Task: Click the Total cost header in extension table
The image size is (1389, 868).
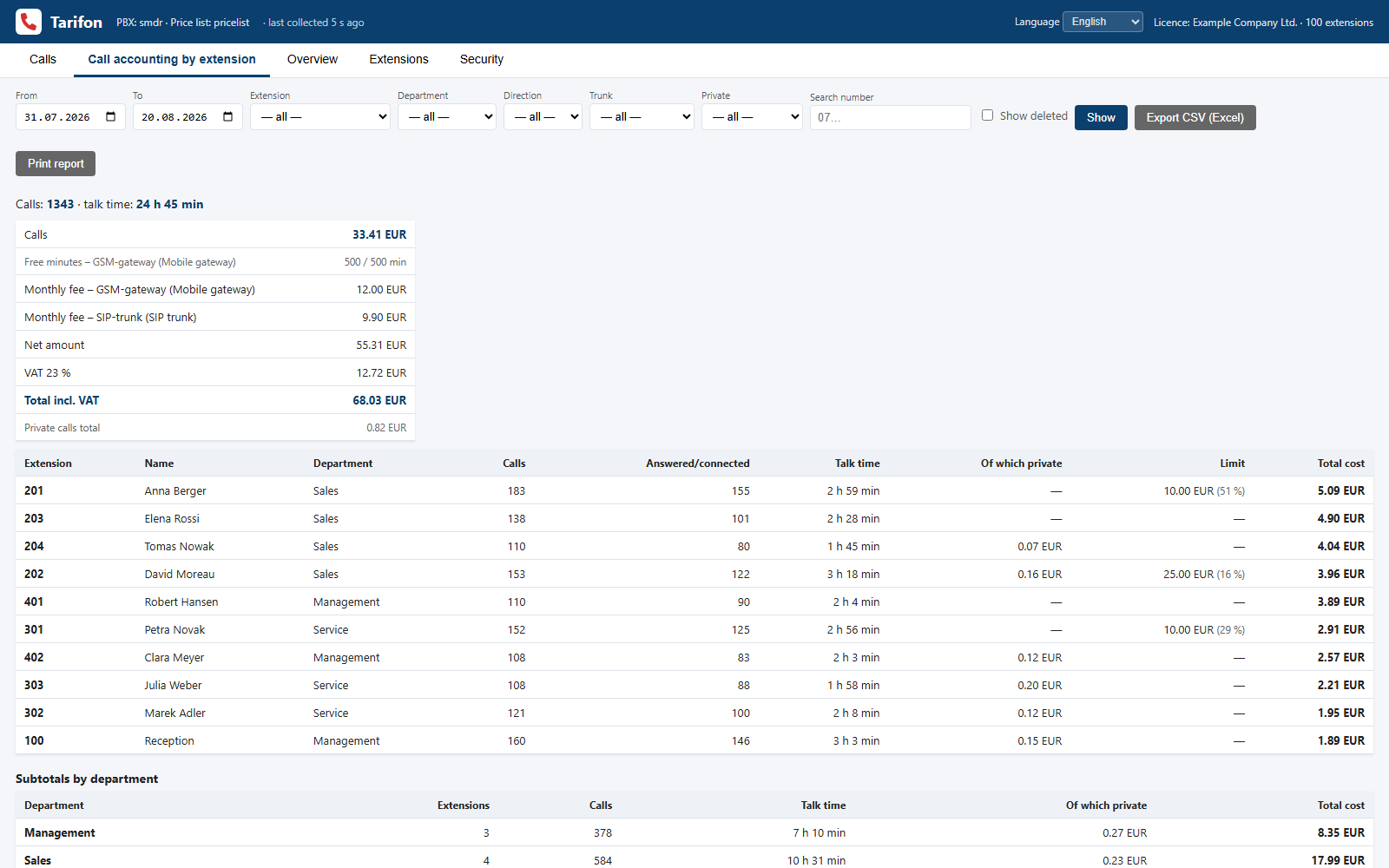Action: [1340, 463]
